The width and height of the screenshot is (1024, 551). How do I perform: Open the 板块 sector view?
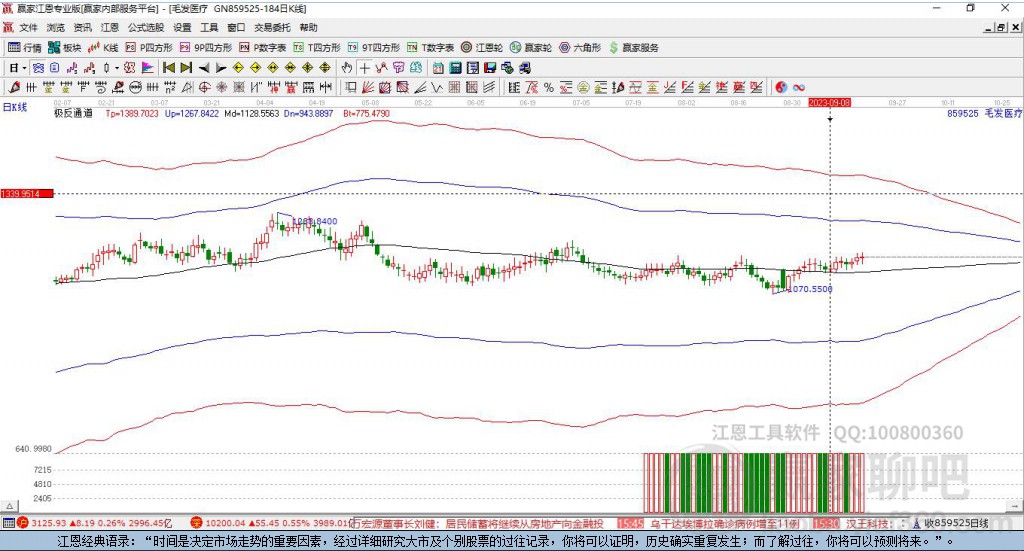pos(65,48)
